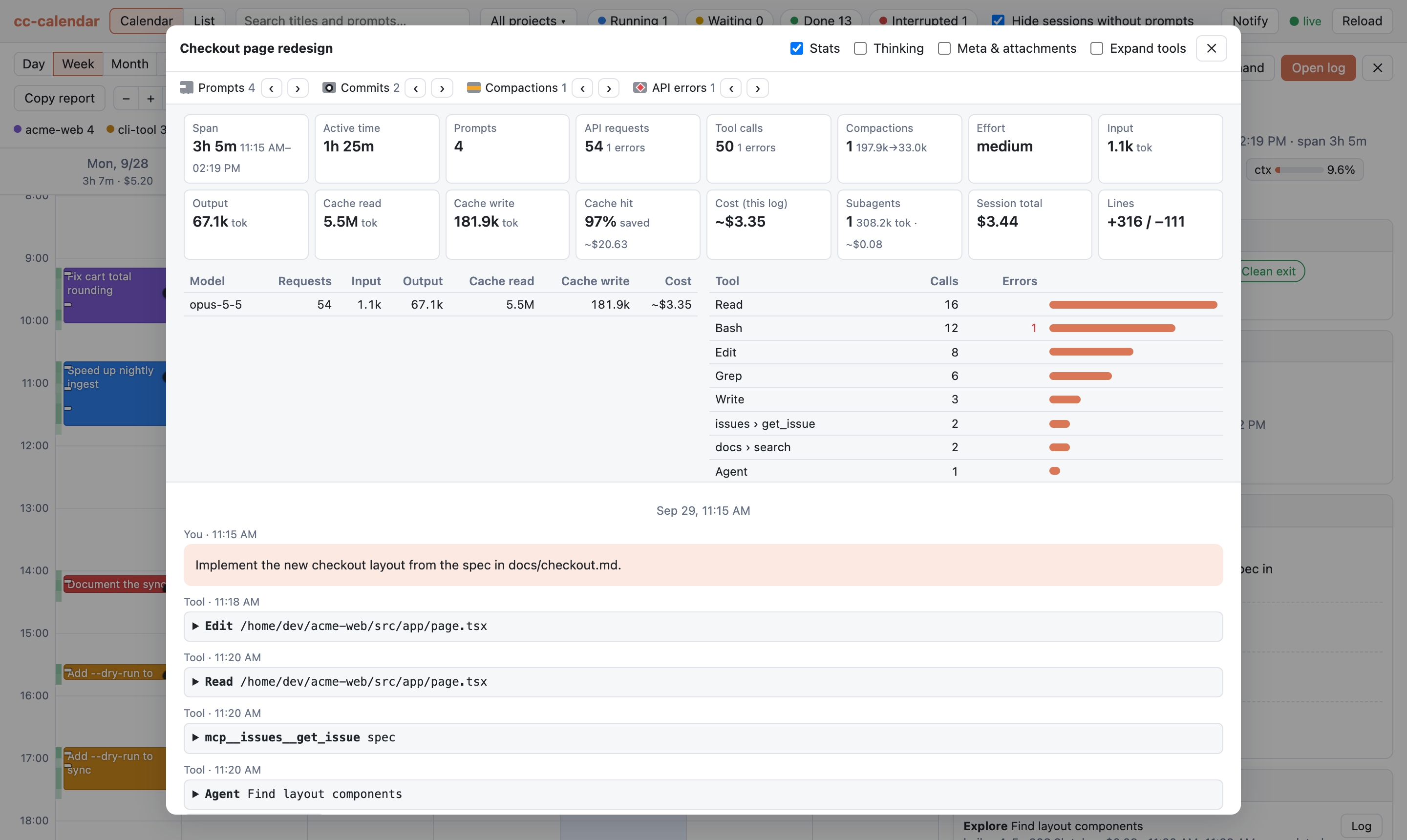Select the Month view tab

[129, 64]
